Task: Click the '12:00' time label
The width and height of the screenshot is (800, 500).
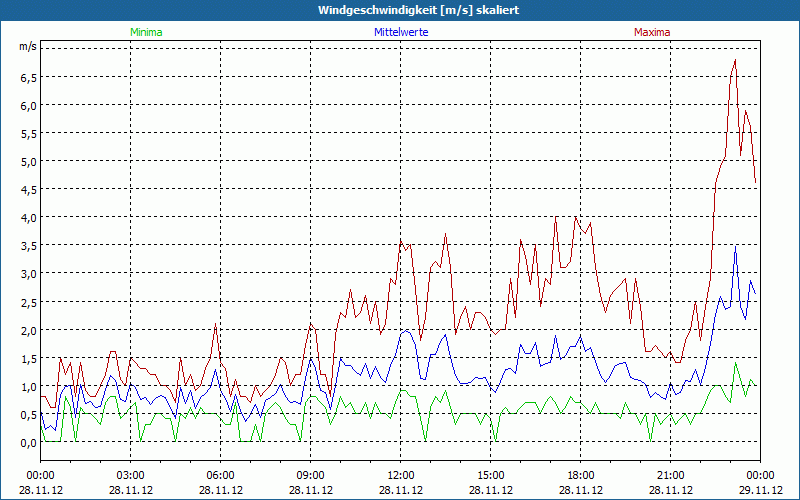Action: click(x=401, y=476)
